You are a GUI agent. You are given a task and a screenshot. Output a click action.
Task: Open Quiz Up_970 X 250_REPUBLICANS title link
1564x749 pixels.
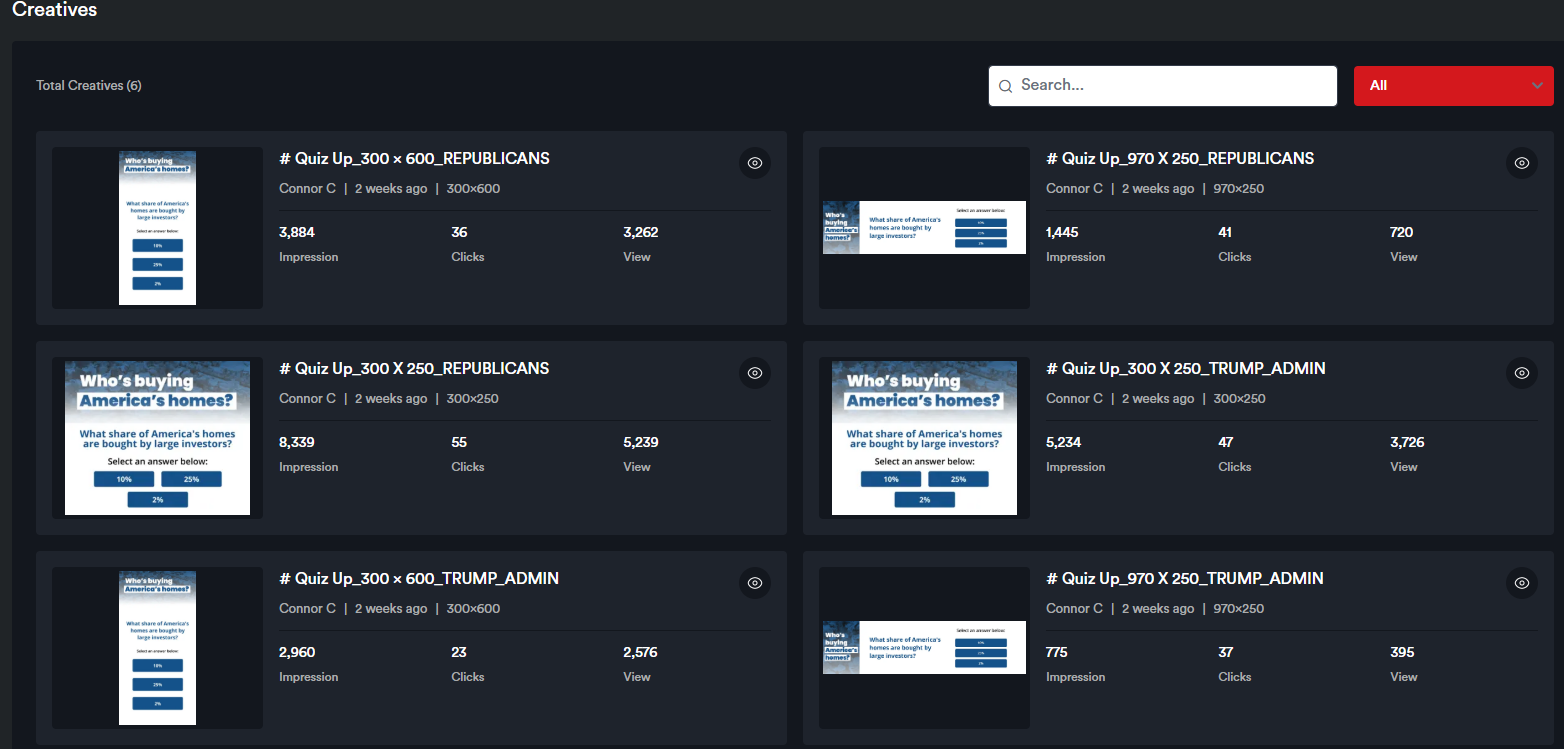pyautogui.click(x=1180, y=159)
